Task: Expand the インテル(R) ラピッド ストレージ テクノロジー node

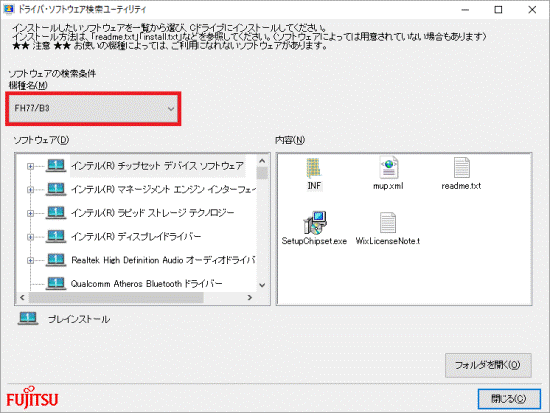Action: [x=31, y=213]
